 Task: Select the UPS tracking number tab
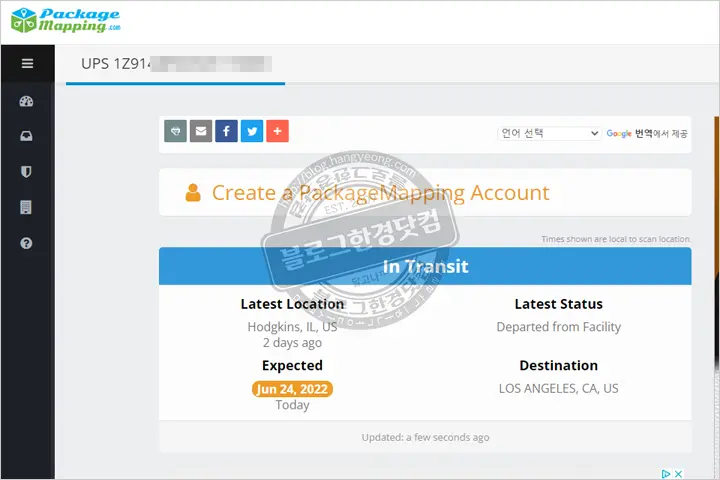(x=176, y=64)
